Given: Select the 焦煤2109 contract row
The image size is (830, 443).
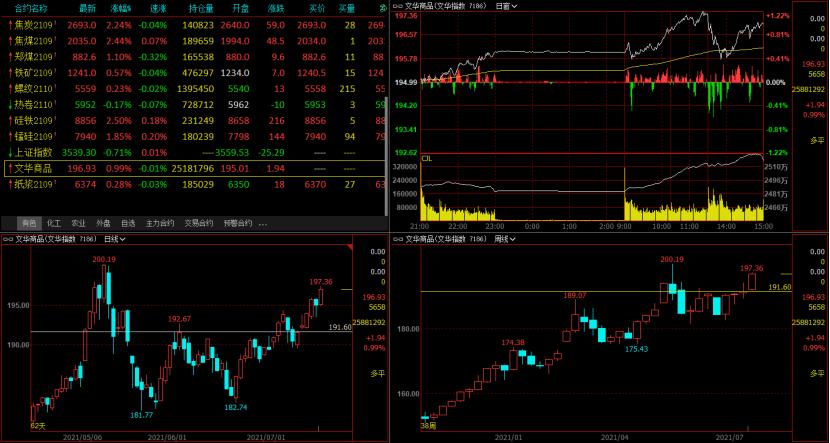Looking at the screenshot, I should [x=194, y=41].
